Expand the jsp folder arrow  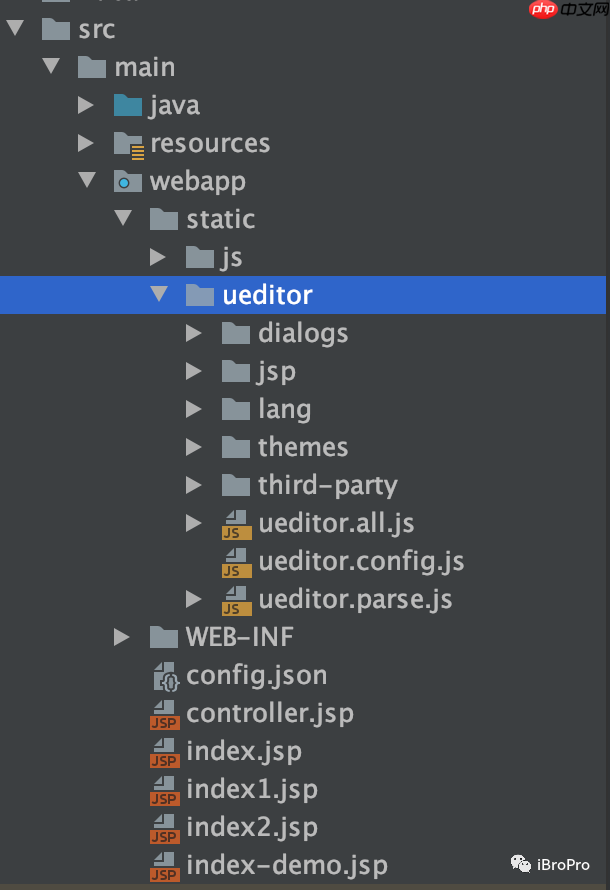194,371
